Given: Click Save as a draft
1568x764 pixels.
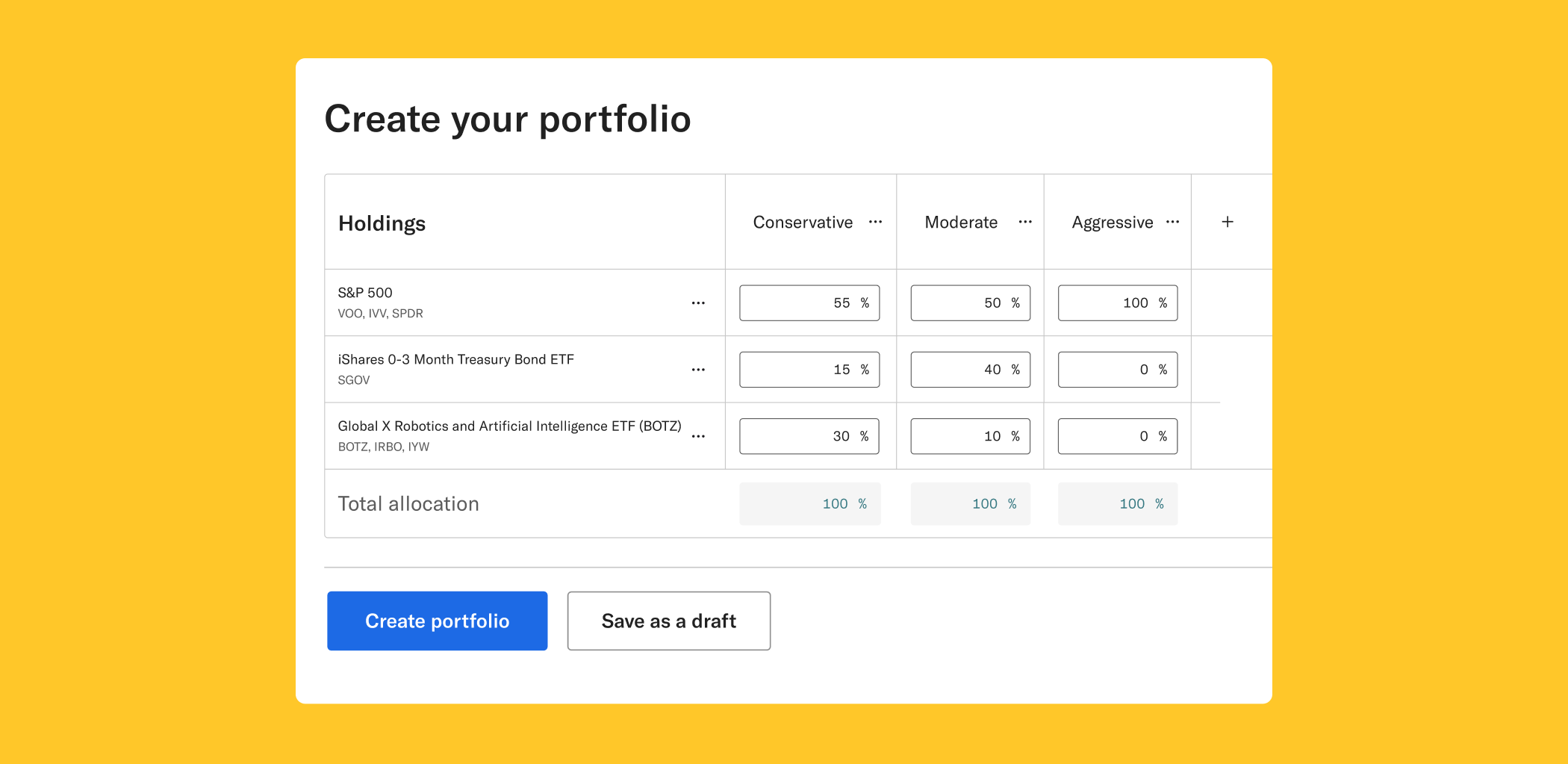Looking at the screenshot, I should [669, 621].
